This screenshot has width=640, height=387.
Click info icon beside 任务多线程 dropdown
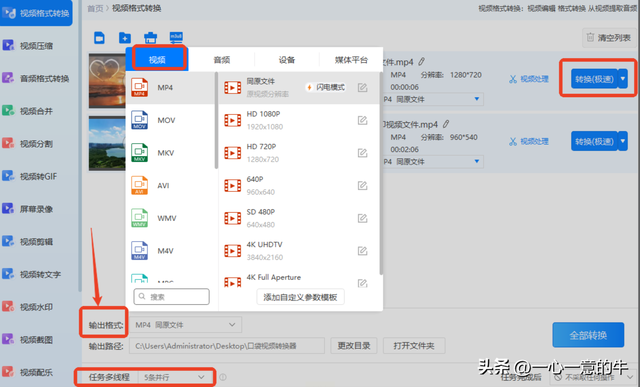click(x=223, y=377)
